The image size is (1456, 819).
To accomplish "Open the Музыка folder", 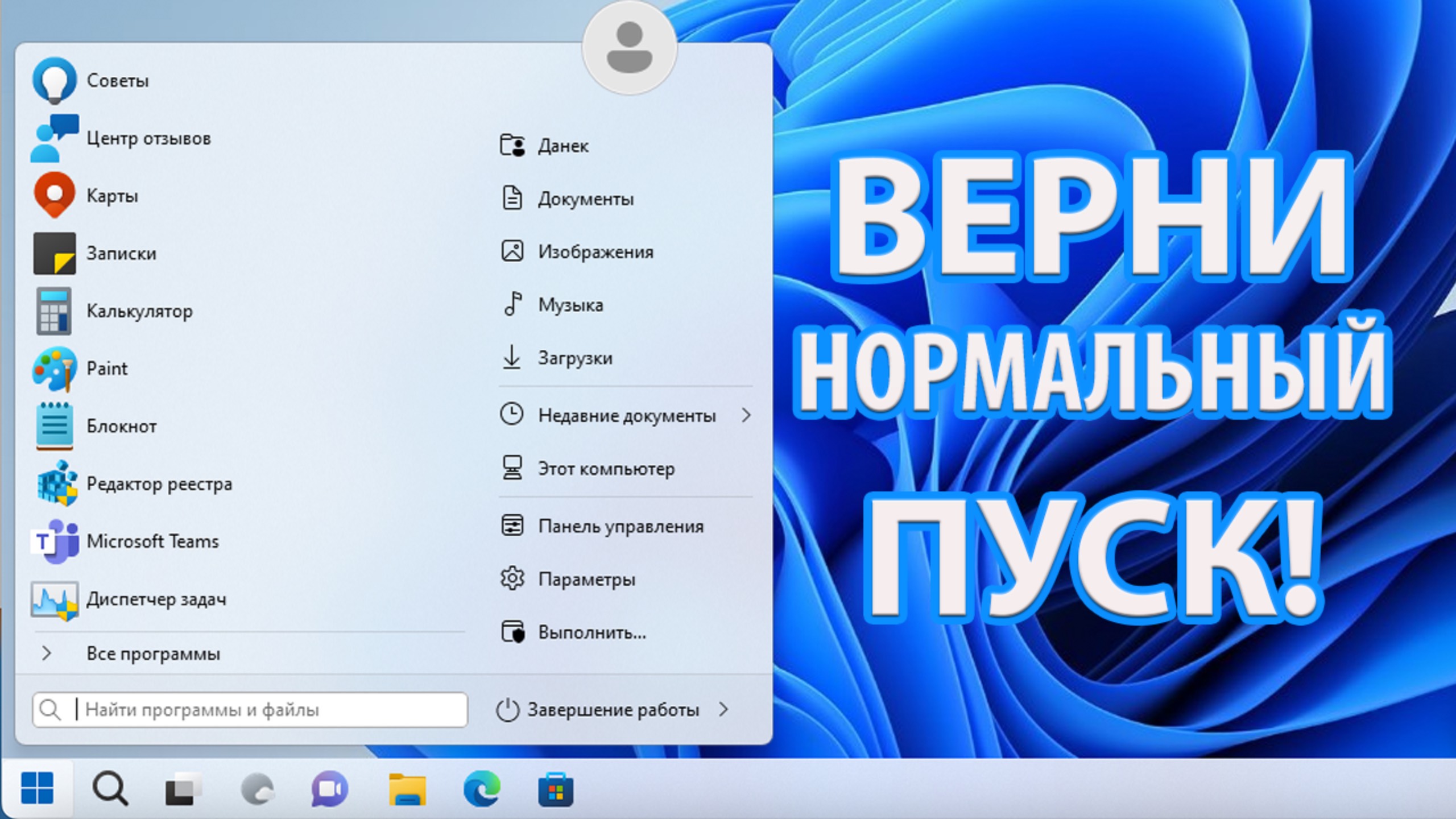I will (571, 304).
